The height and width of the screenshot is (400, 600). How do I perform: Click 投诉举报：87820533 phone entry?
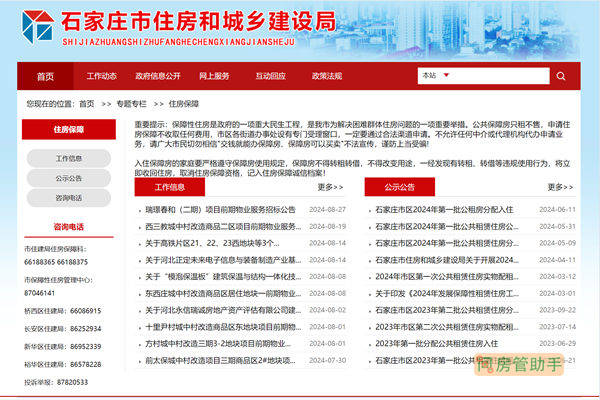coord(56,382)
